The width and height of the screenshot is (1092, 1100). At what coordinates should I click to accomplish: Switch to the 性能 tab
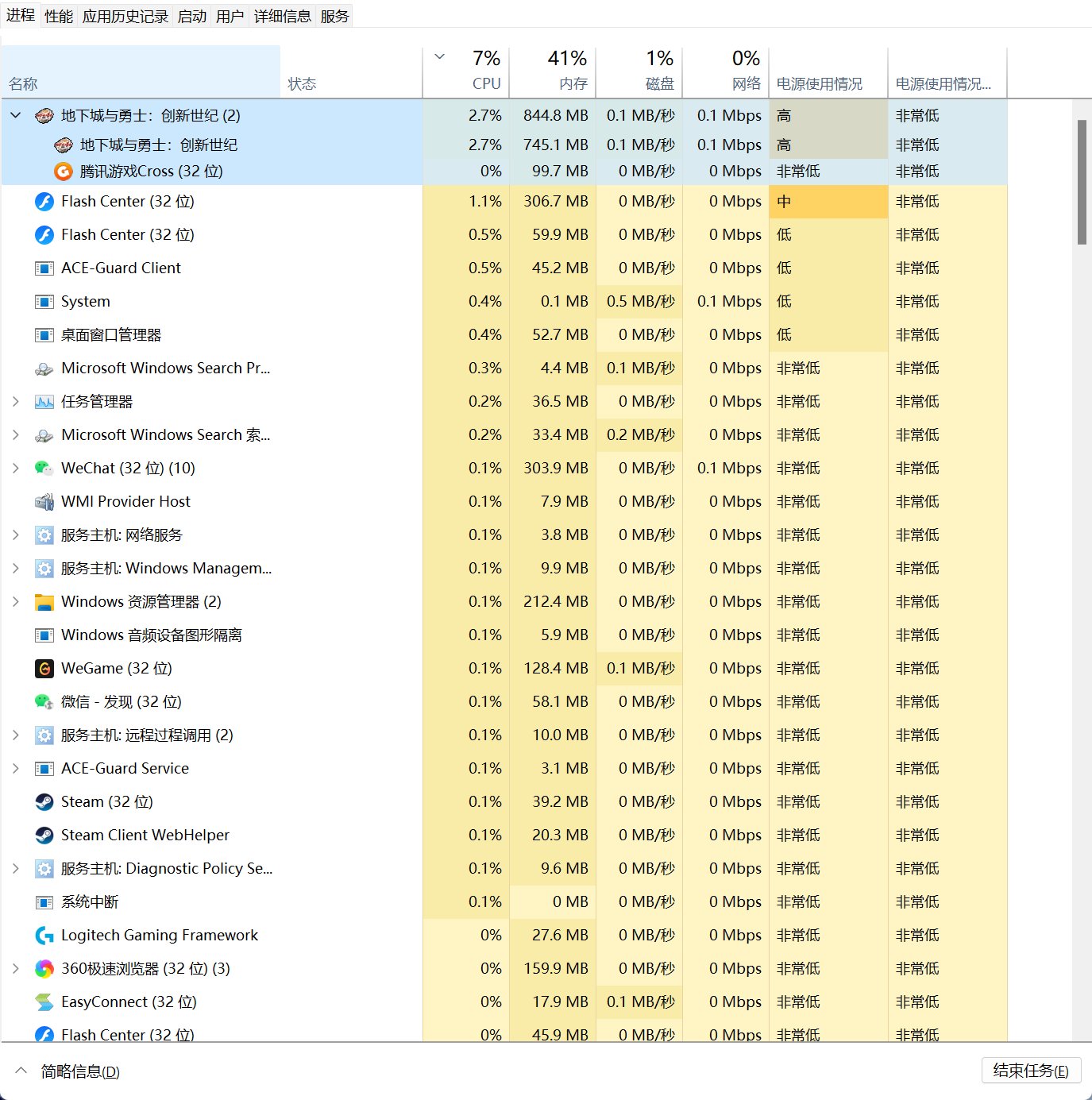click(x=59, y=16)
